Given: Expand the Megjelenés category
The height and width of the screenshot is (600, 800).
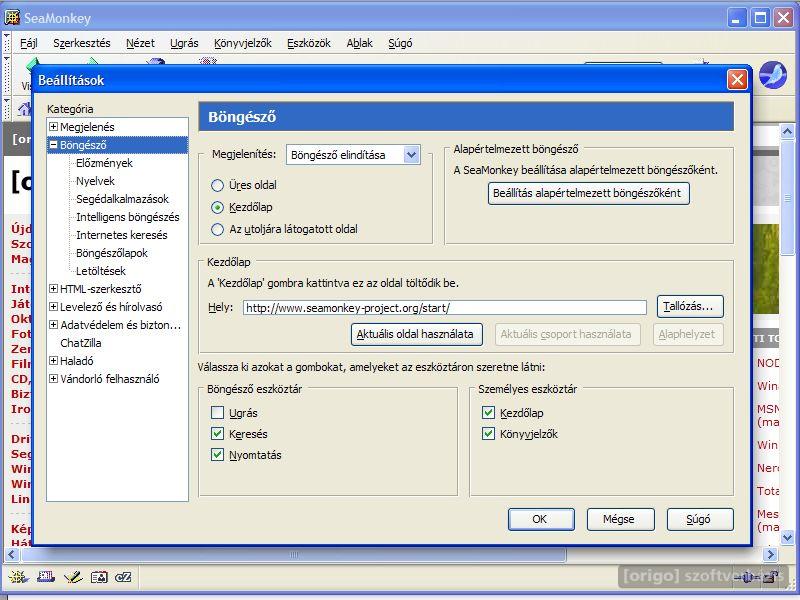Looking at the screenshot, I should (x=53, y=127).
